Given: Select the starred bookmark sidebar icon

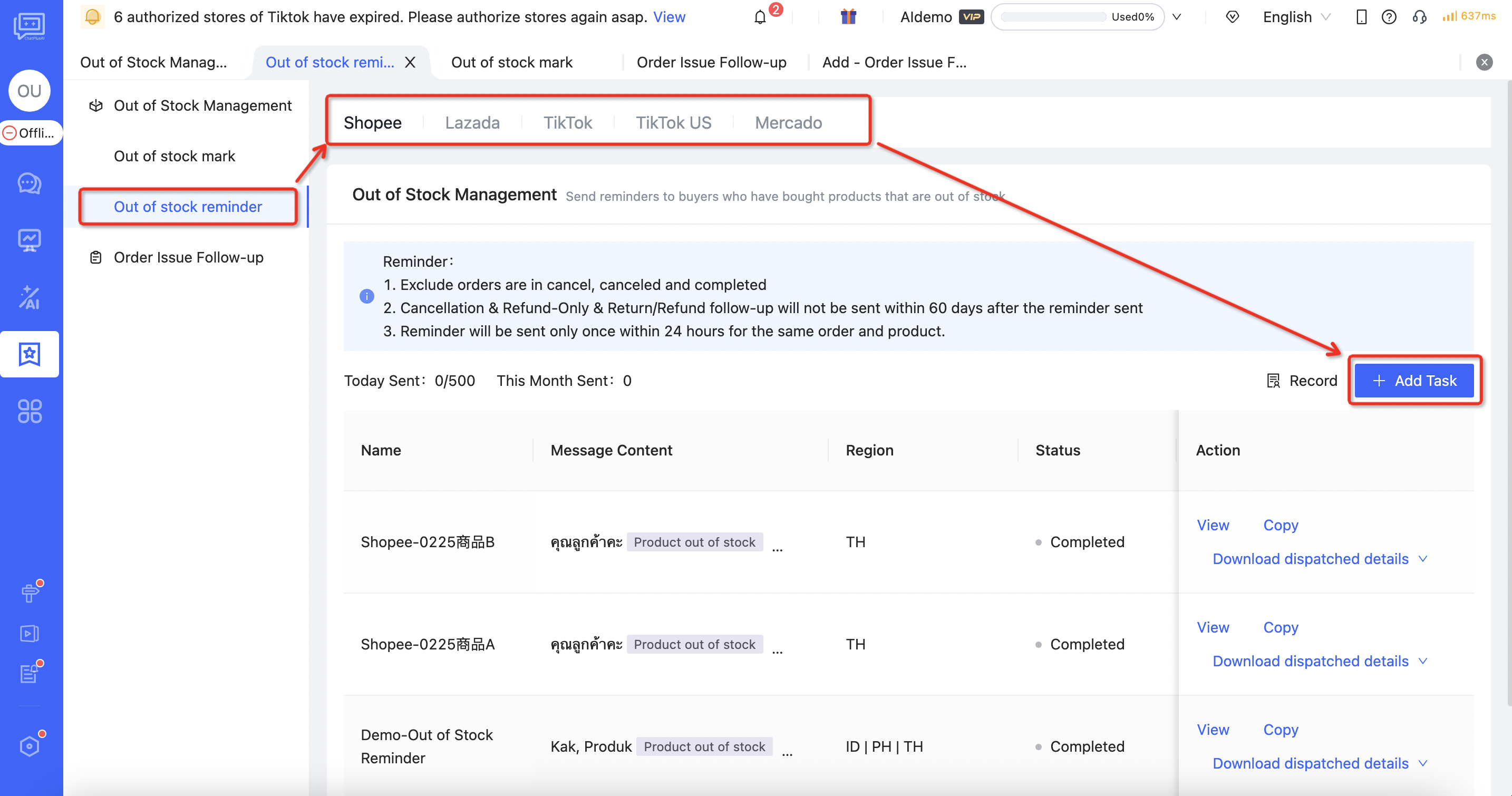Looking at the screenshot, I should click(30, 354).
